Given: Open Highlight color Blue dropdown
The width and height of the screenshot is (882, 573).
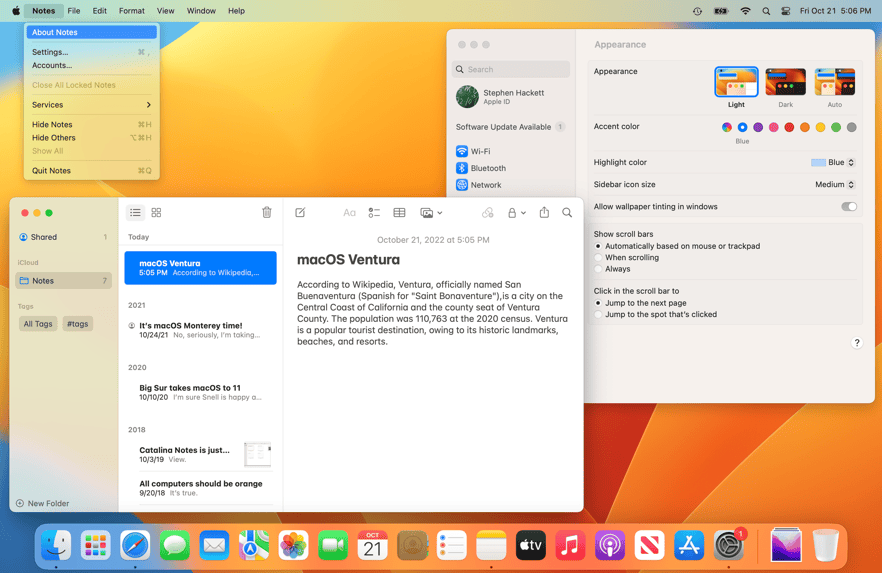Looking at the screenshot, I should pyautogui.click(x=833, y=163).
